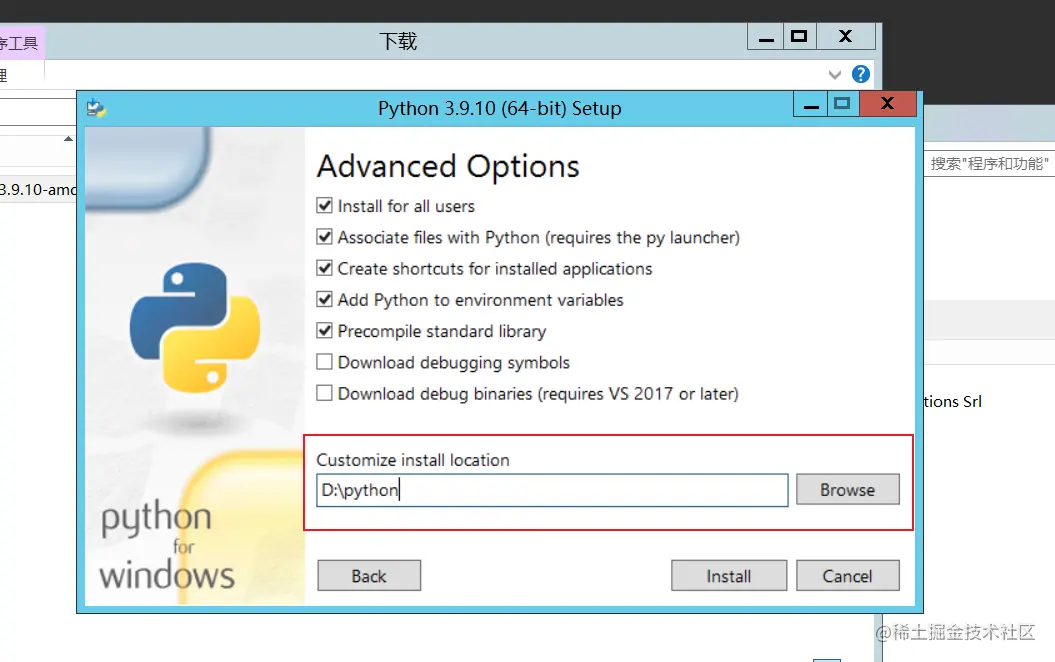Click the 搜索"程序和功能" search box
The image size is (1055, 662).
click(989, 163)
